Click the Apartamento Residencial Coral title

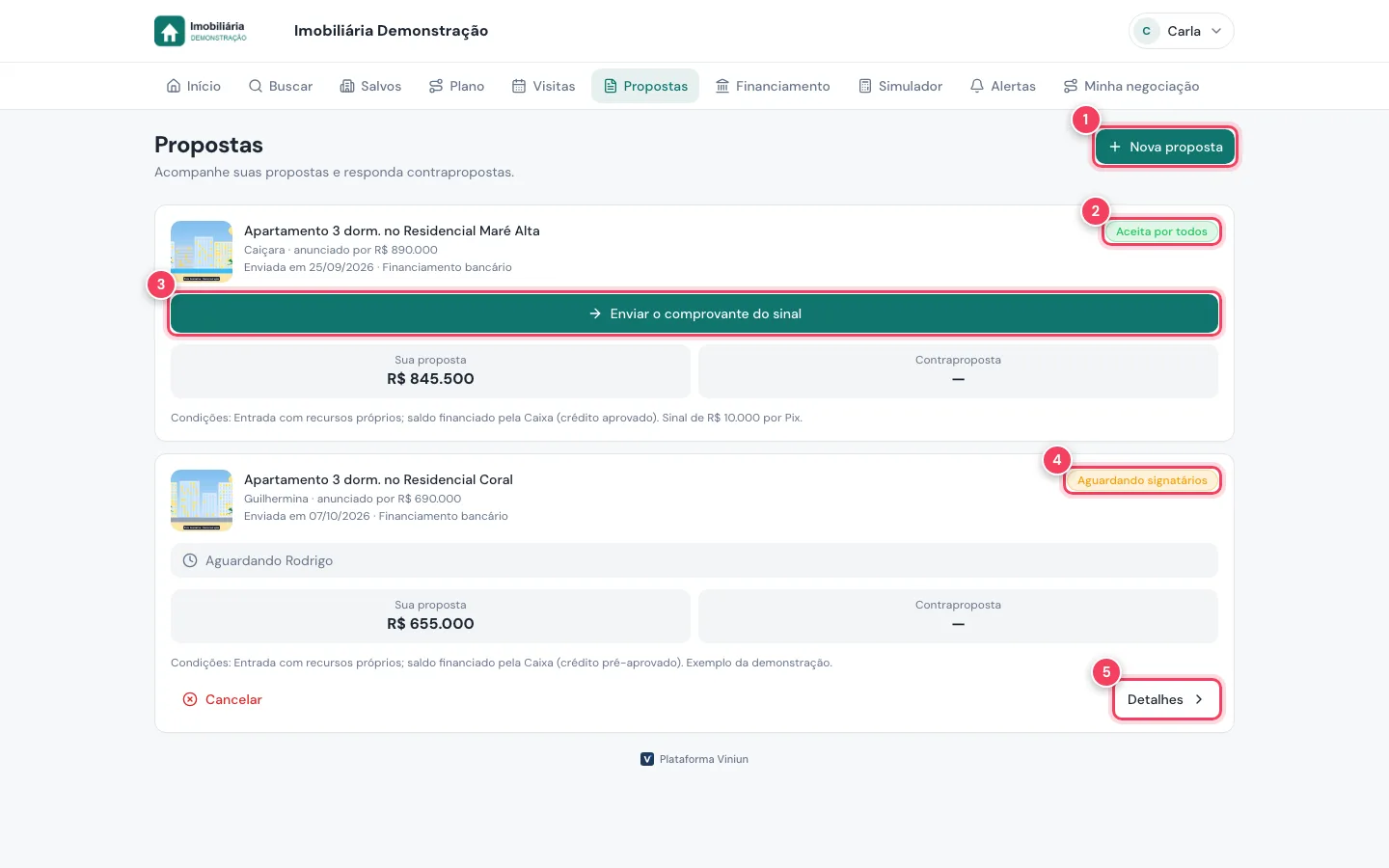click(378, 479)
